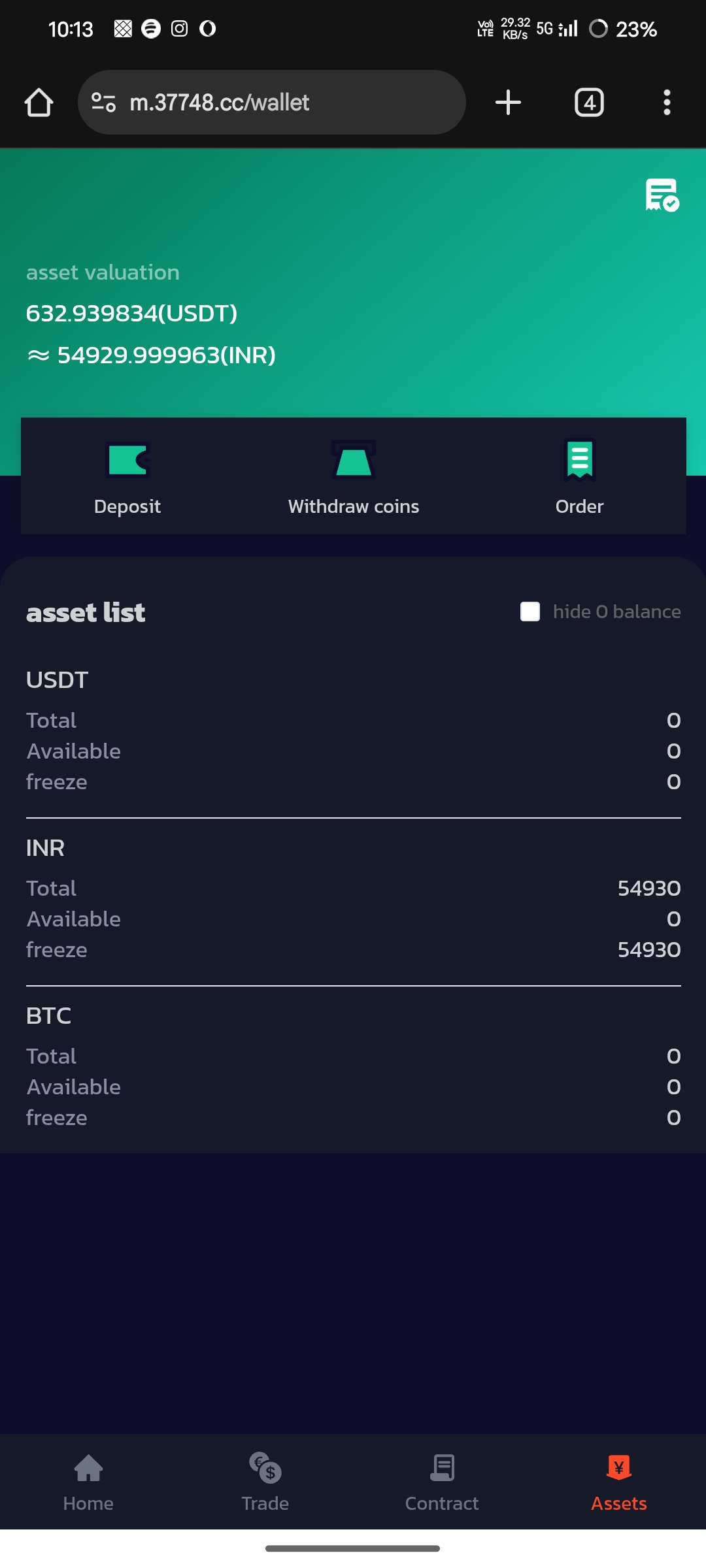Tap the hide 0 balance label
The width and height of the screenshot is (706, 1568).
(616, 612)
